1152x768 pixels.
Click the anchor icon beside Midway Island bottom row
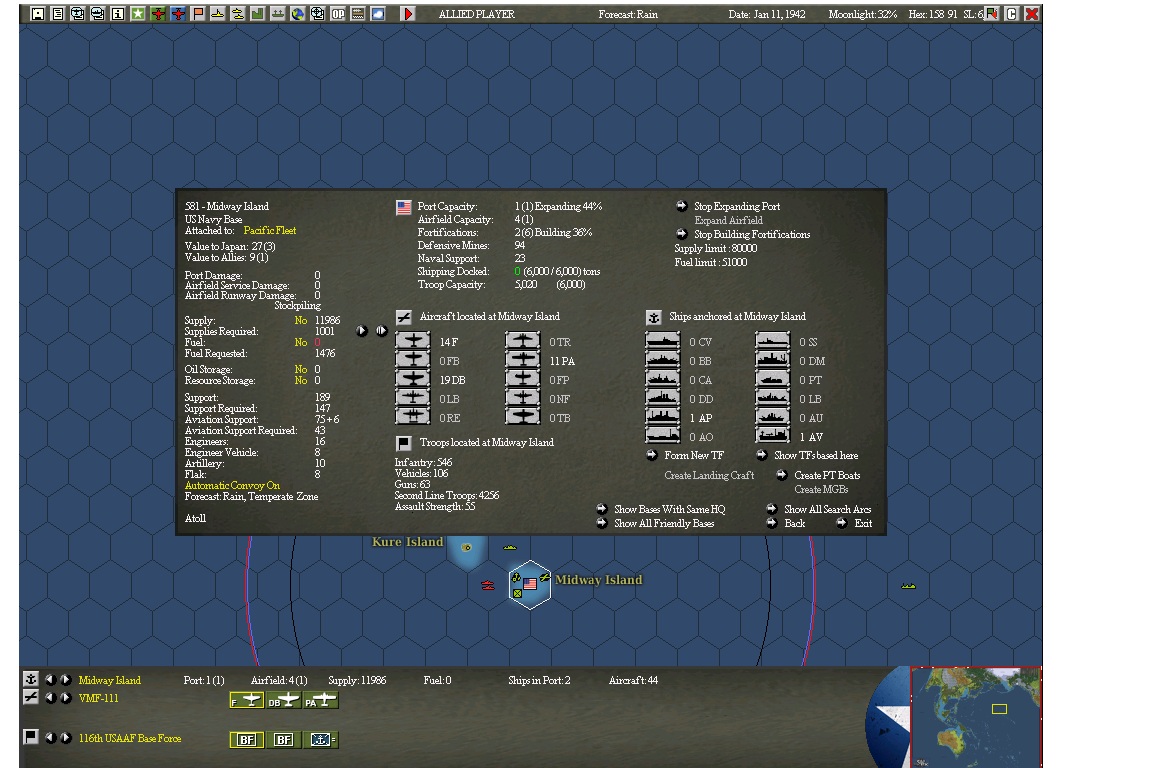tap(31, 679)
